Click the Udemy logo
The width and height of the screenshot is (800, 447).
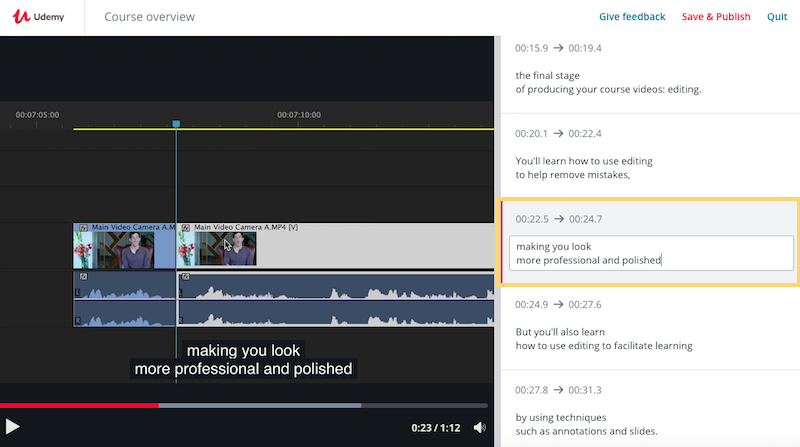point(41,17)
